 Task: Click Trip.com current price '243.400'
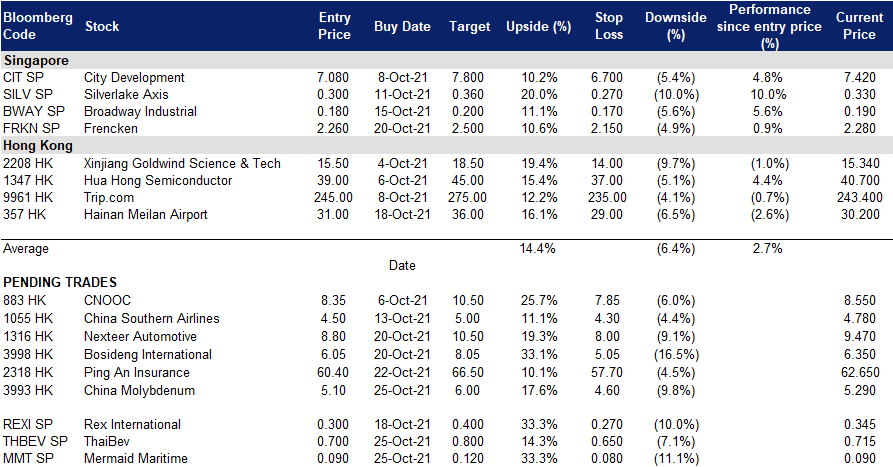point(859,198)
